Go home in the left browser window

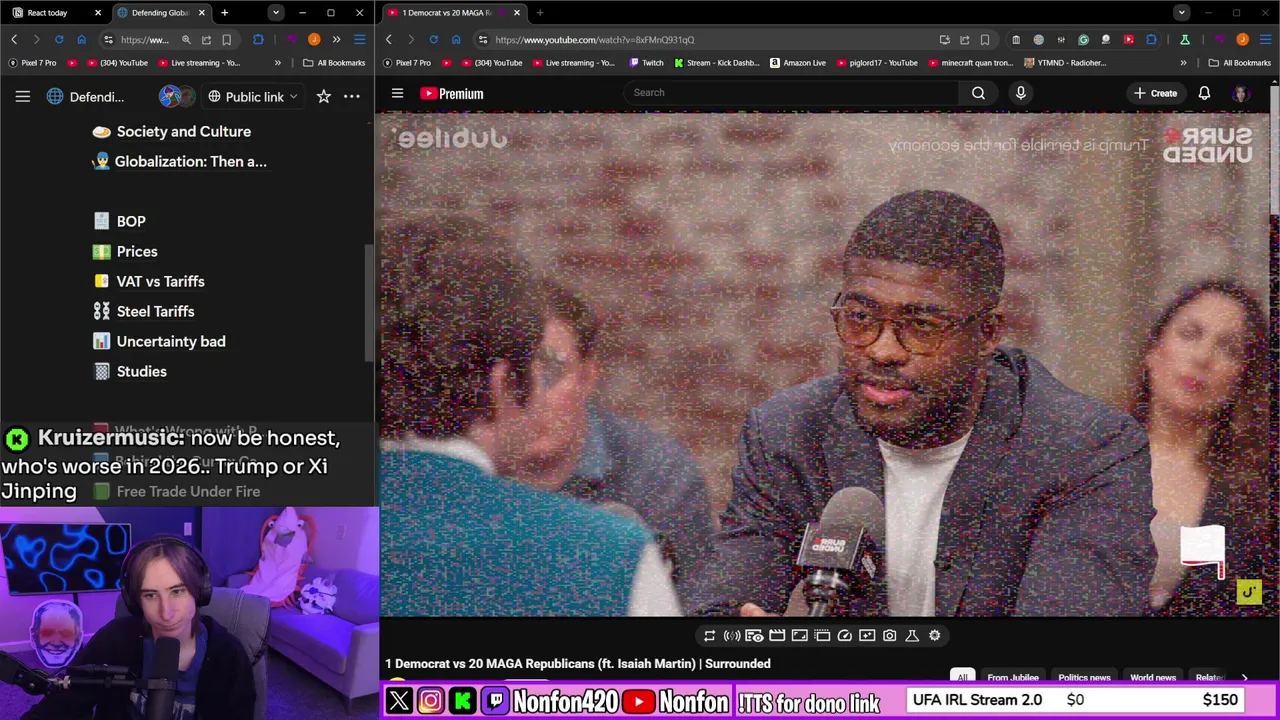82,39
